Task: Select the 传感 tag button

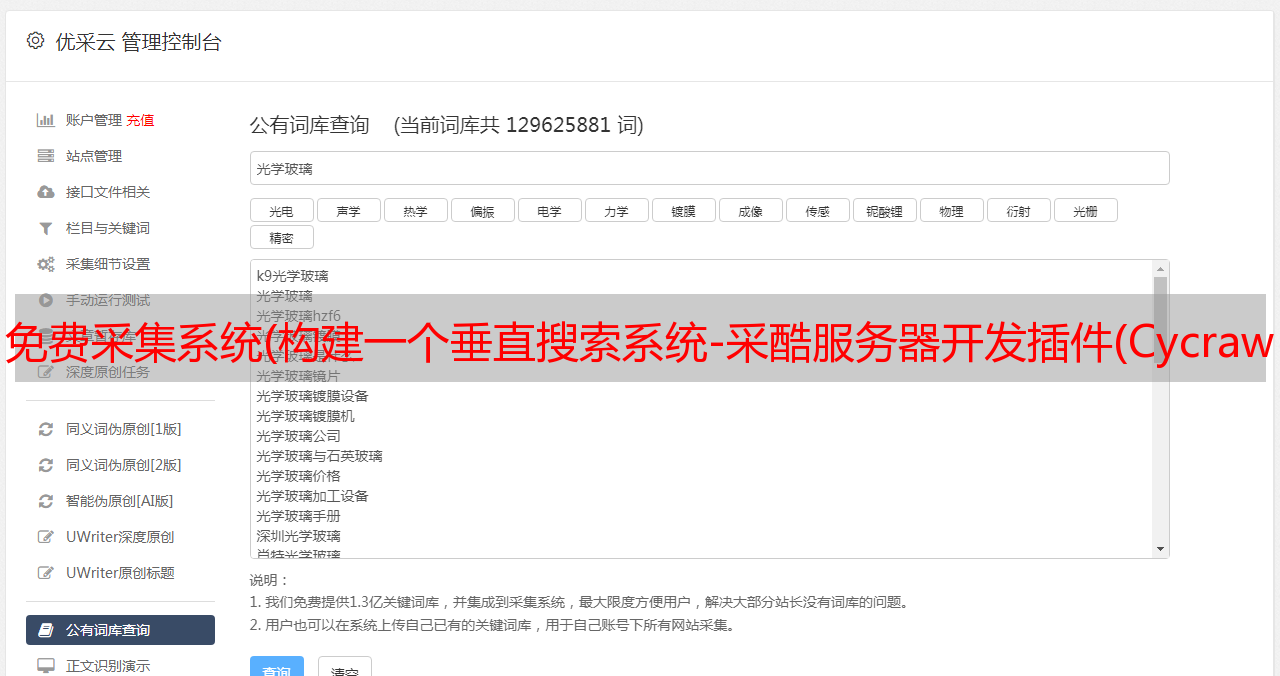Action: click(x=818, y=210)
